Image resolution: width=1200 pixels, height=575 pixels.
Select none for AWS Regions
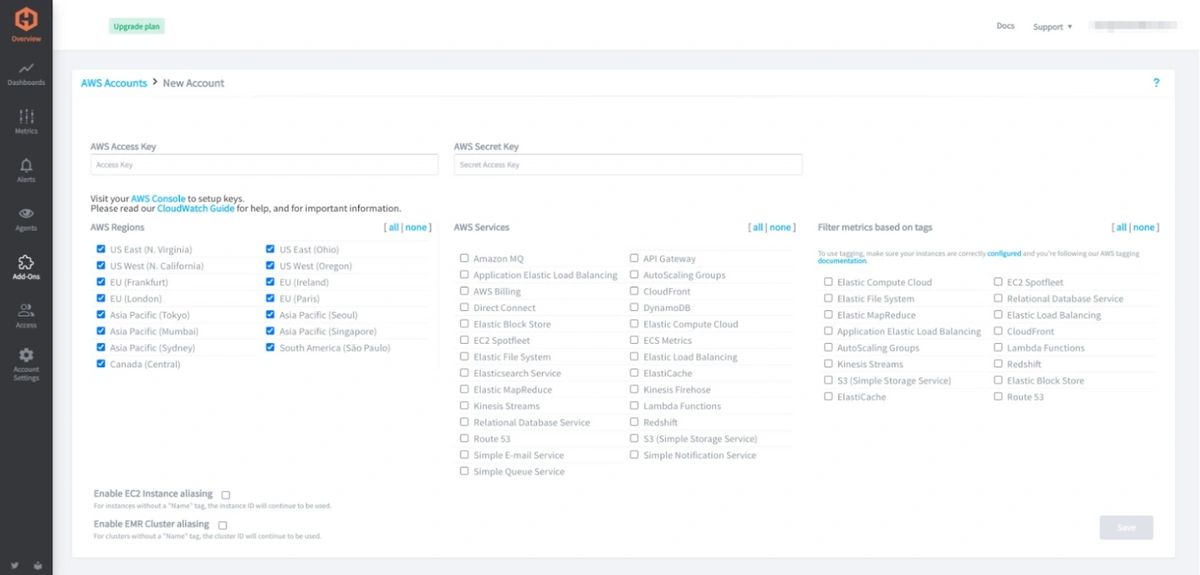416,228
